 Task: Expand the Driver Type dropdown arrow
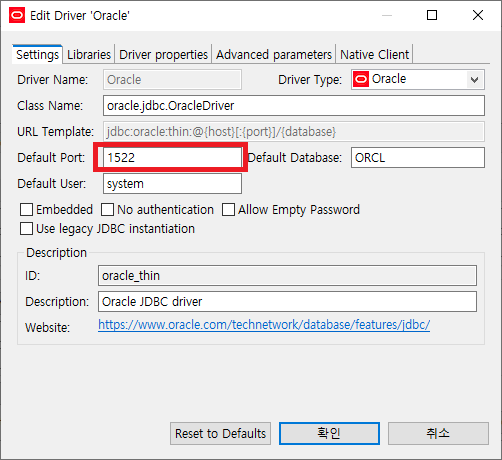474,80
